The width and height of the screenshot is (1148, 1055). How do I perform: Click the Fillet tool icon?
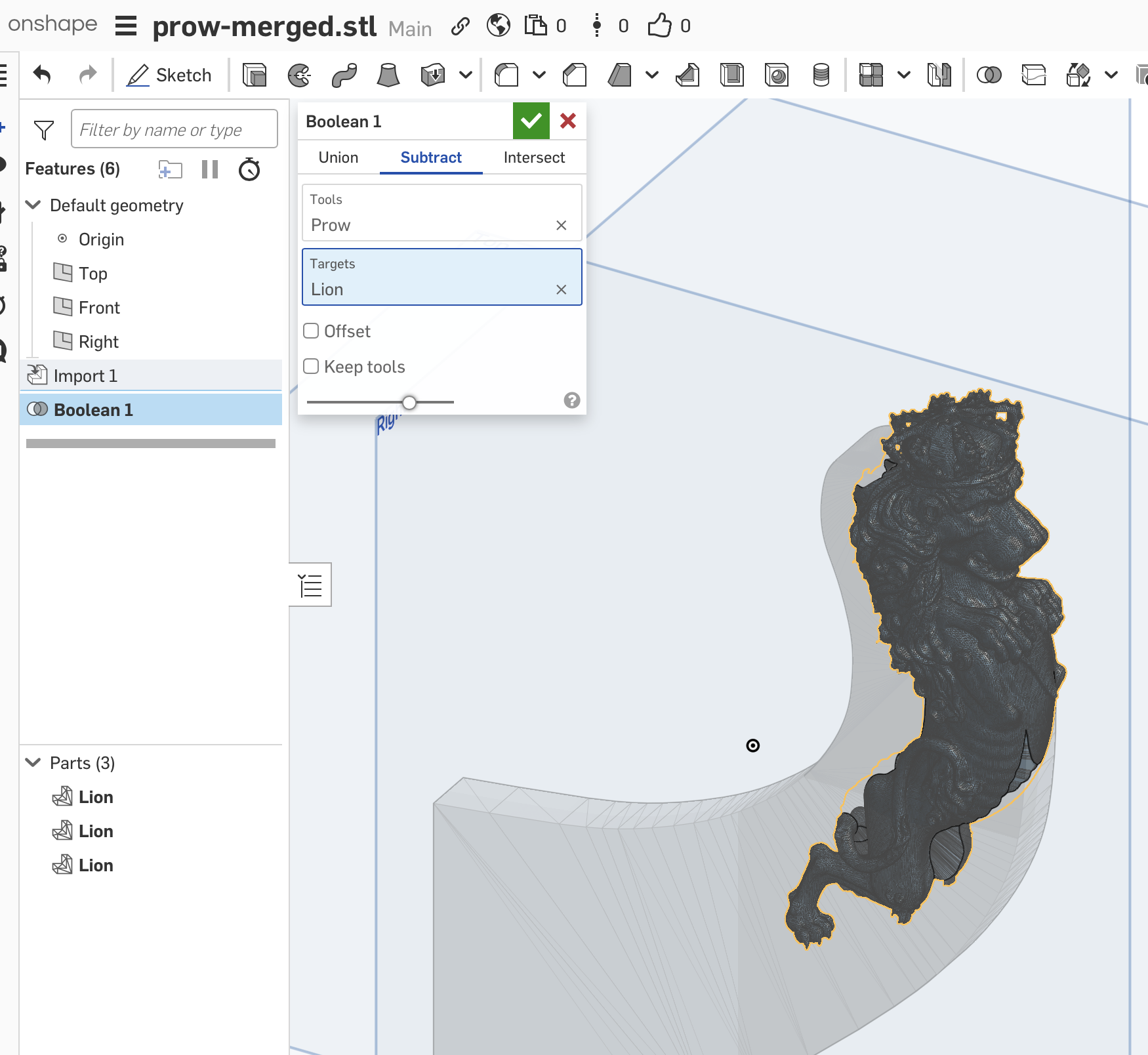click(506, 75)
